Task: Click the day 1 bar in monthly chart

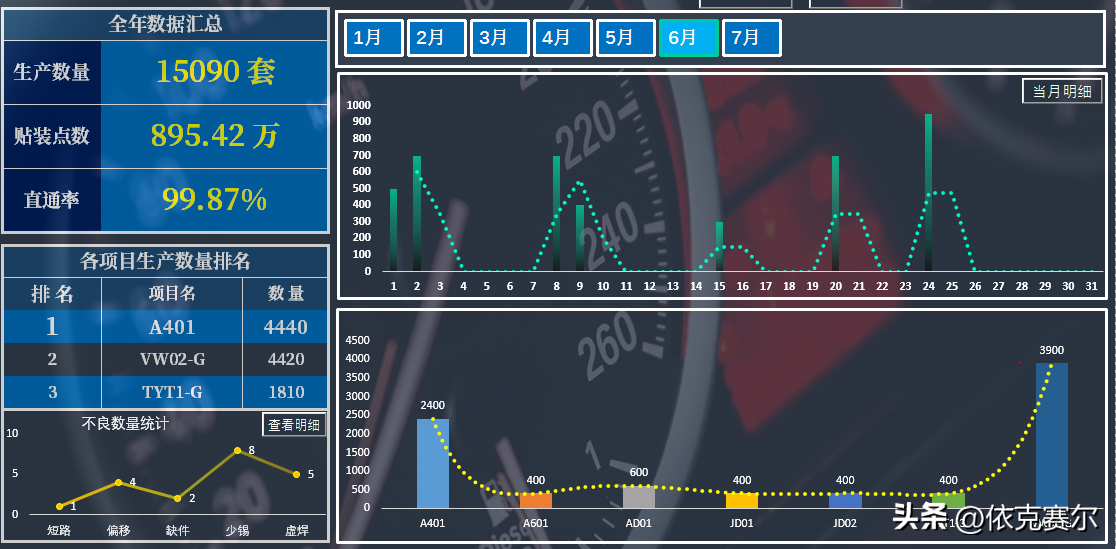Action: point(394,230)
